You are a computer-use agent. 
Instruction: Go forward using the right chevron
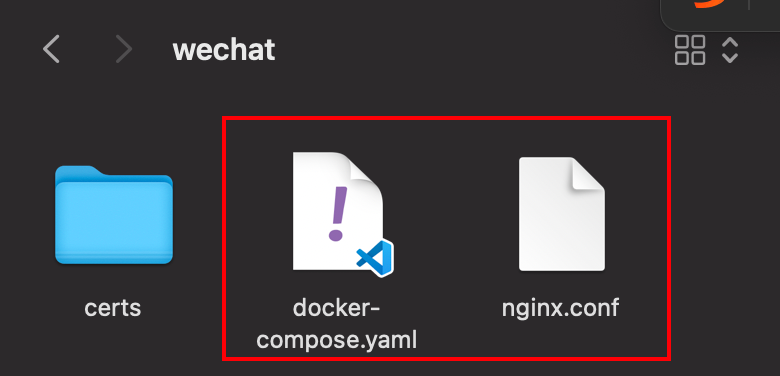pos(123,49)
